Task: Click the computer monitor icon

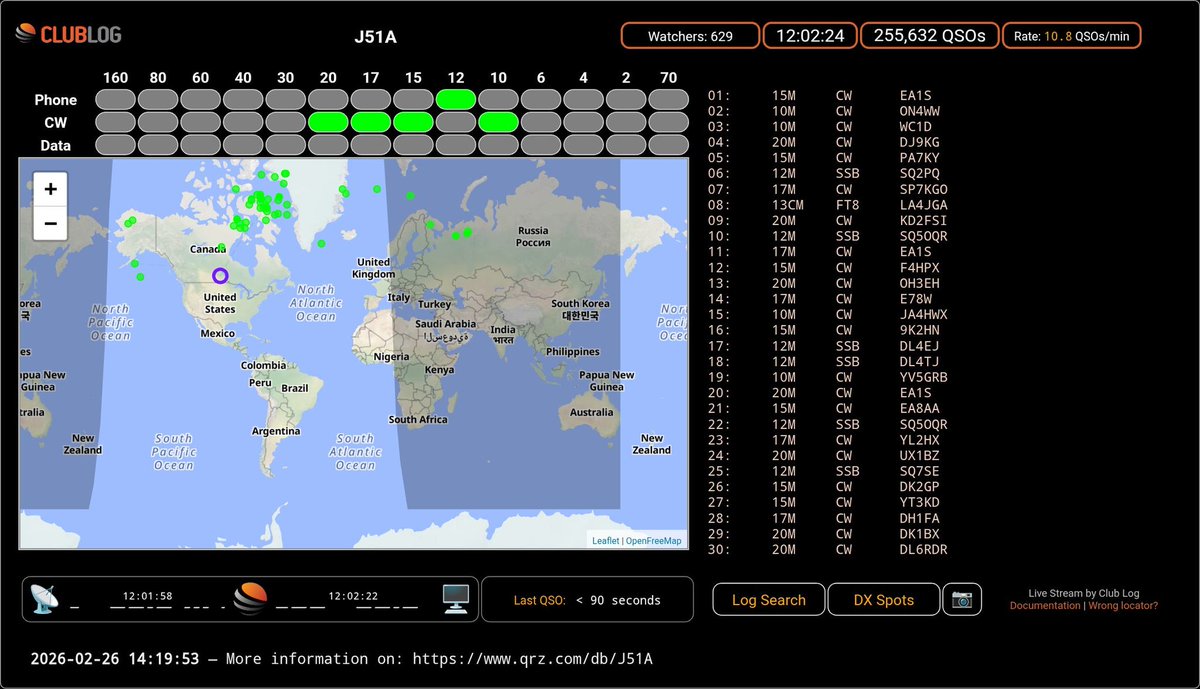Action: pyautogui.click(x=457, y=598)
